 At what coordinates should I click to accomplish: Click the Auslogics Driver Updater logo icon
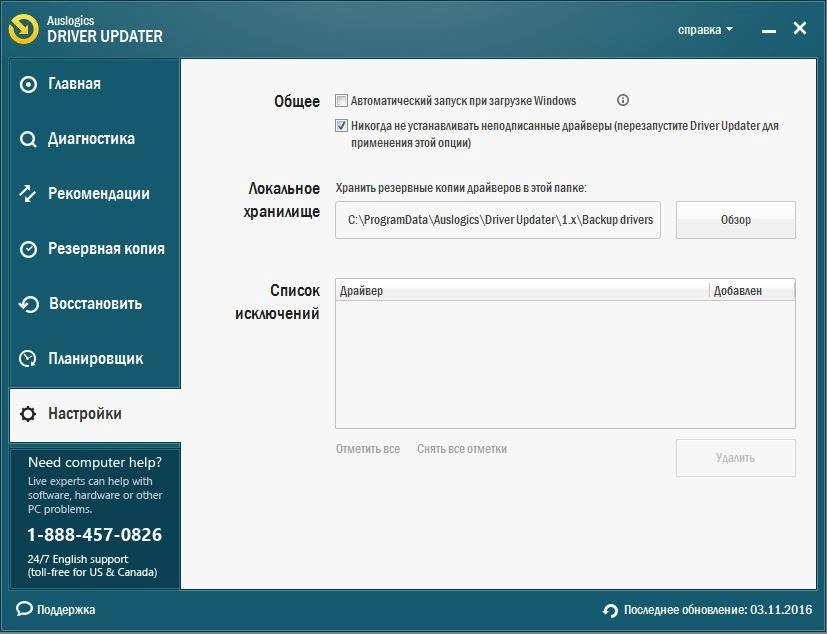click(x=24, y=29)
